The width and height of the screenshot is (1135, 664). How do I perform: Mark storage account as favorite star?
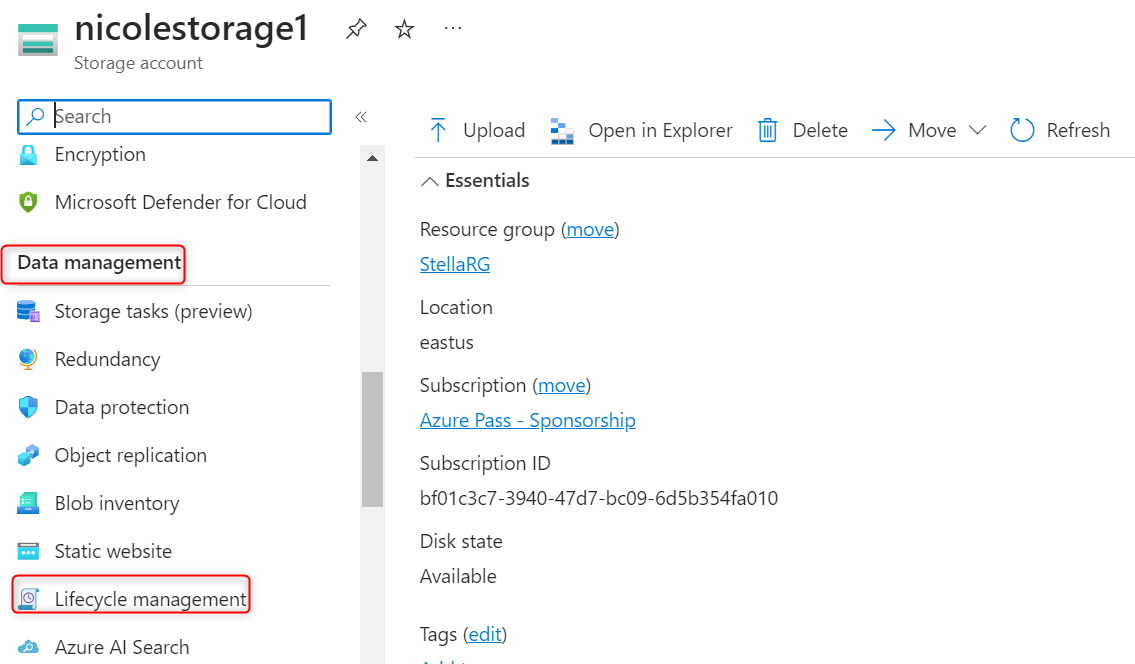click(404, 30)
